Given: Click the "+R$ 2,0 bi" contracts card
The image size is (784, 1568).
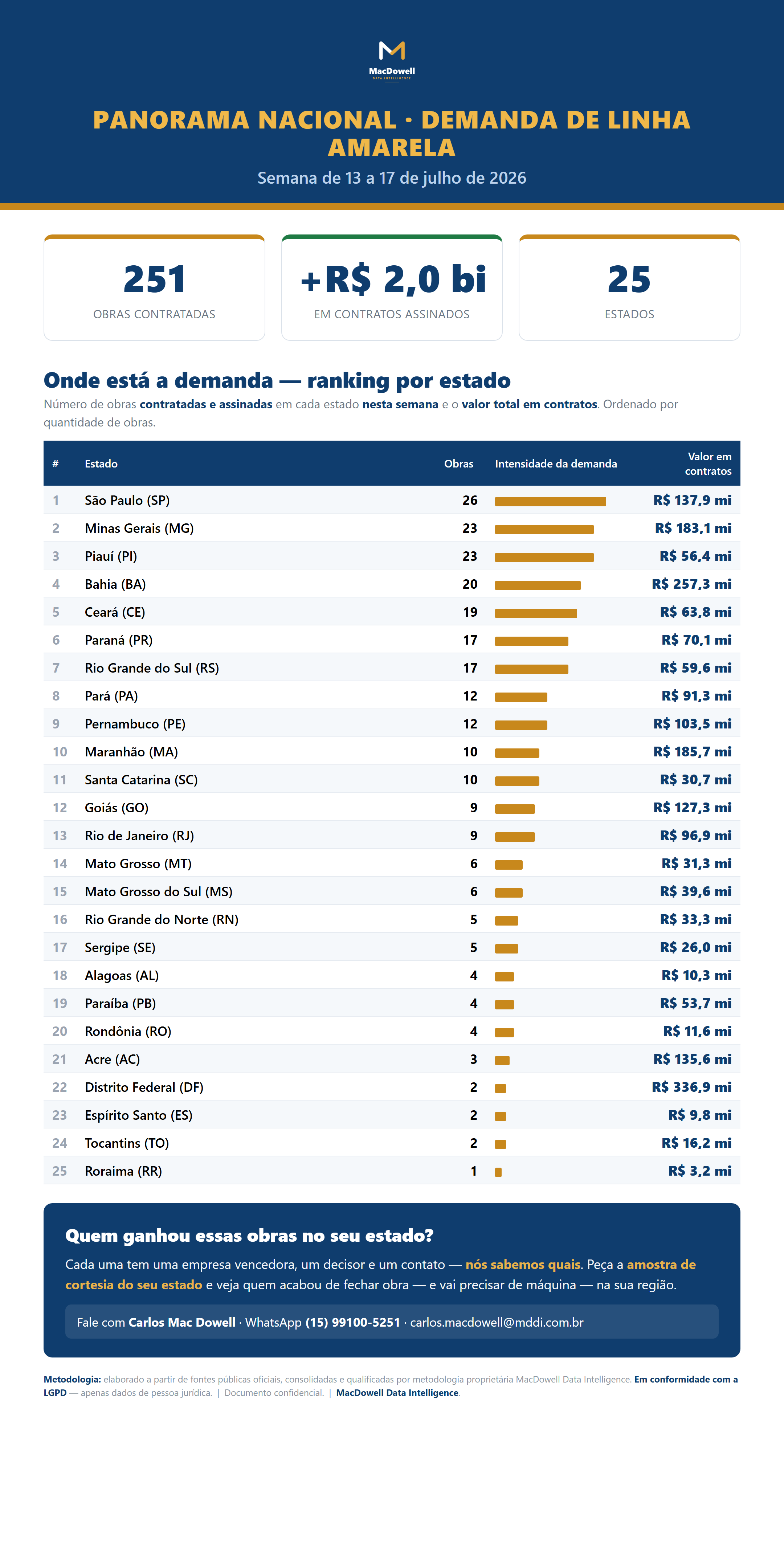Looking at the screenshot, I should coord(392,287).
